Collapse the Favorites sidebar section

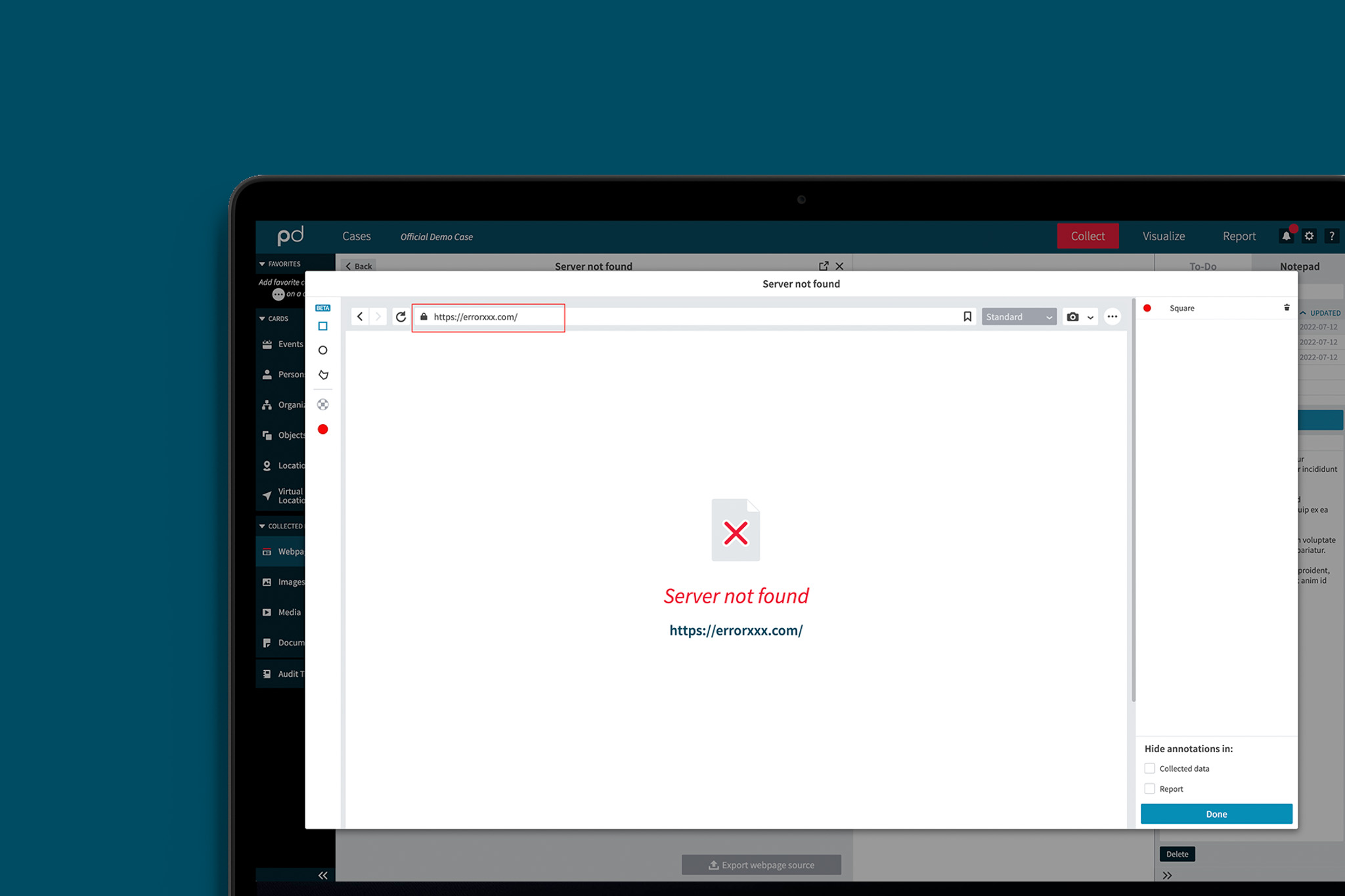click(x=262, y=264)
